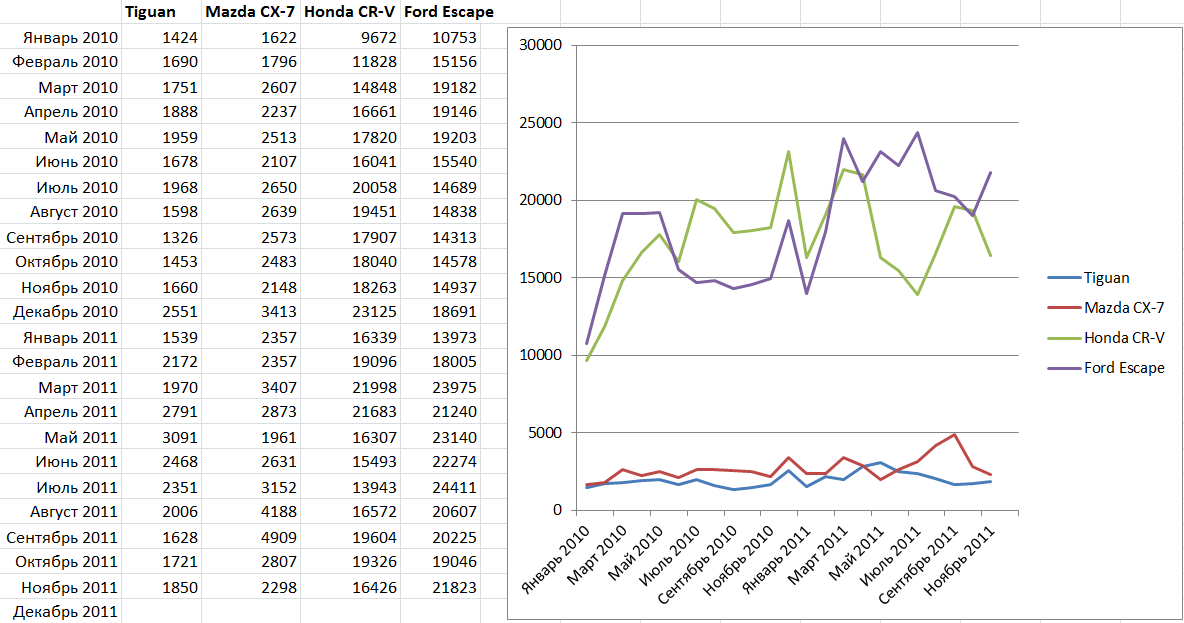Select the Декабрь 2011 row label cell
Viewport: 1184px width, 623px height.
pyautogui.click(x=62, y=612)
